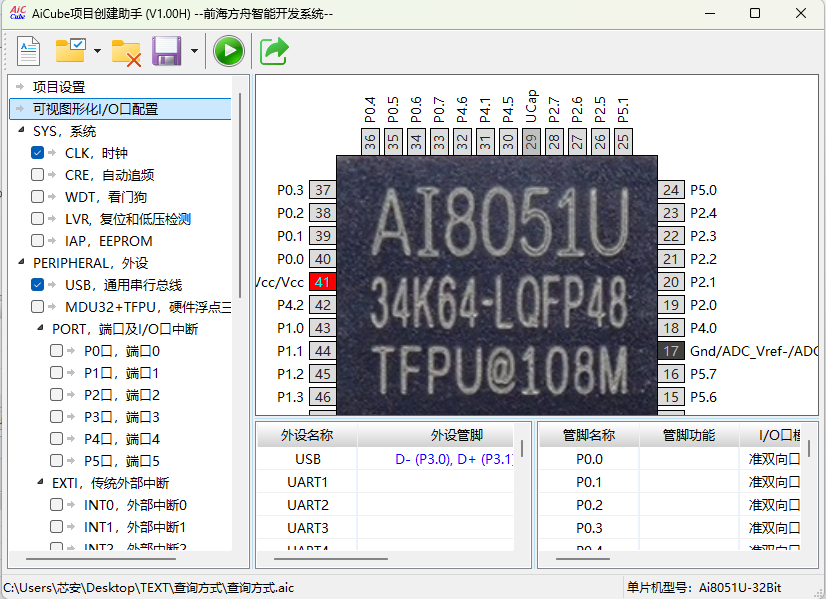This screenshot has width=826, height=599.
Task: Click pin 40 P0.0 on chip
Action: click(x=322, y=259)
